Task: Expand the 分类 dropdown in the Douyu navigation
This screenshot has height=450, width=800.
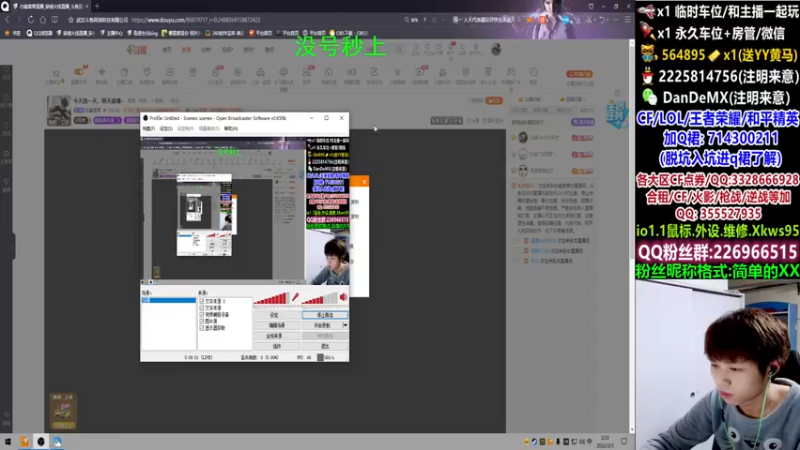Action: pyautogui.click(x=206, y=50)
